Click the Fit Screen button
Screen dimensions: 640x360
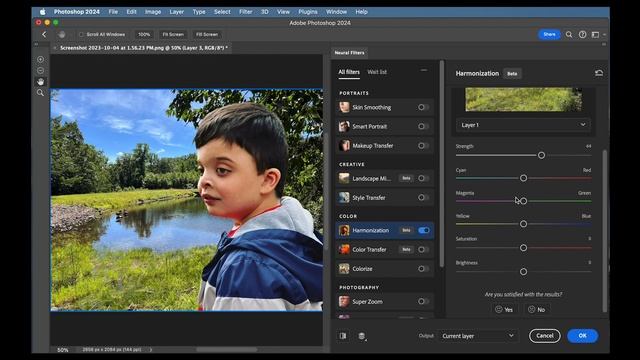[x=173, y=35]
